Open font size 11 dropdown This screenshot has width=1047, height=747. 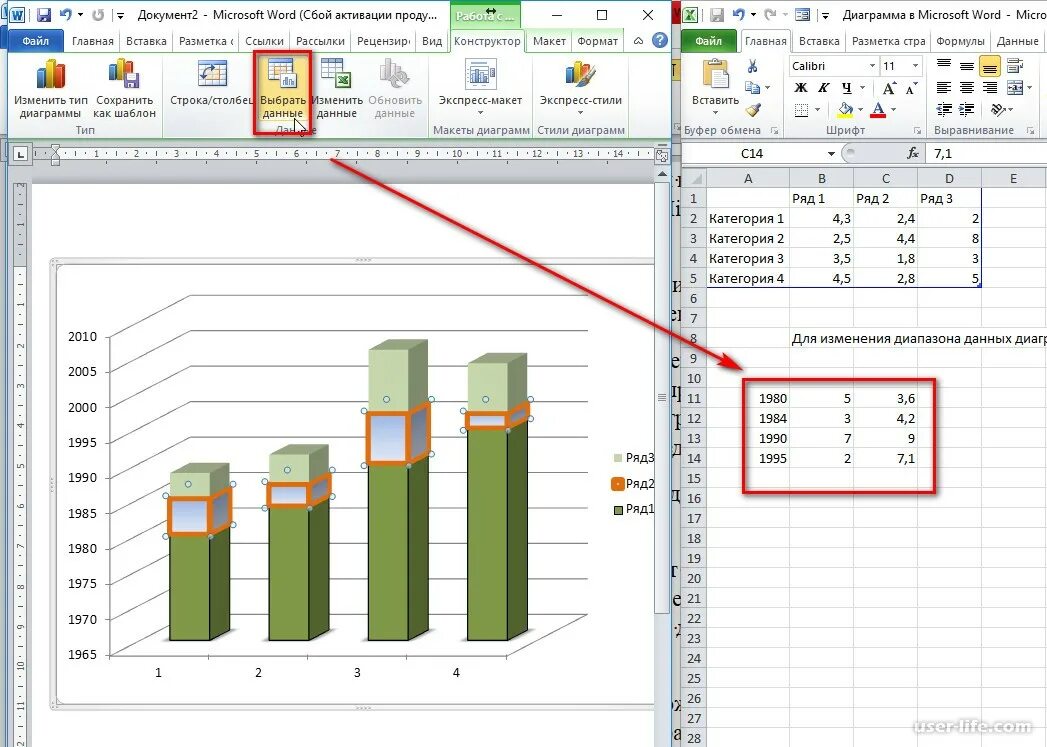(x=915, y=65)
